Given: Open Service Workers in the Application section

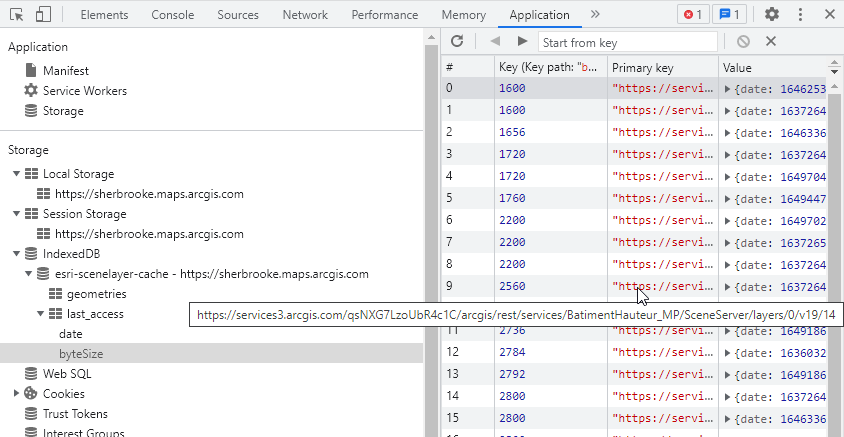Looking at the screenshot, I should pyautogui.click(x=84, y=91).
